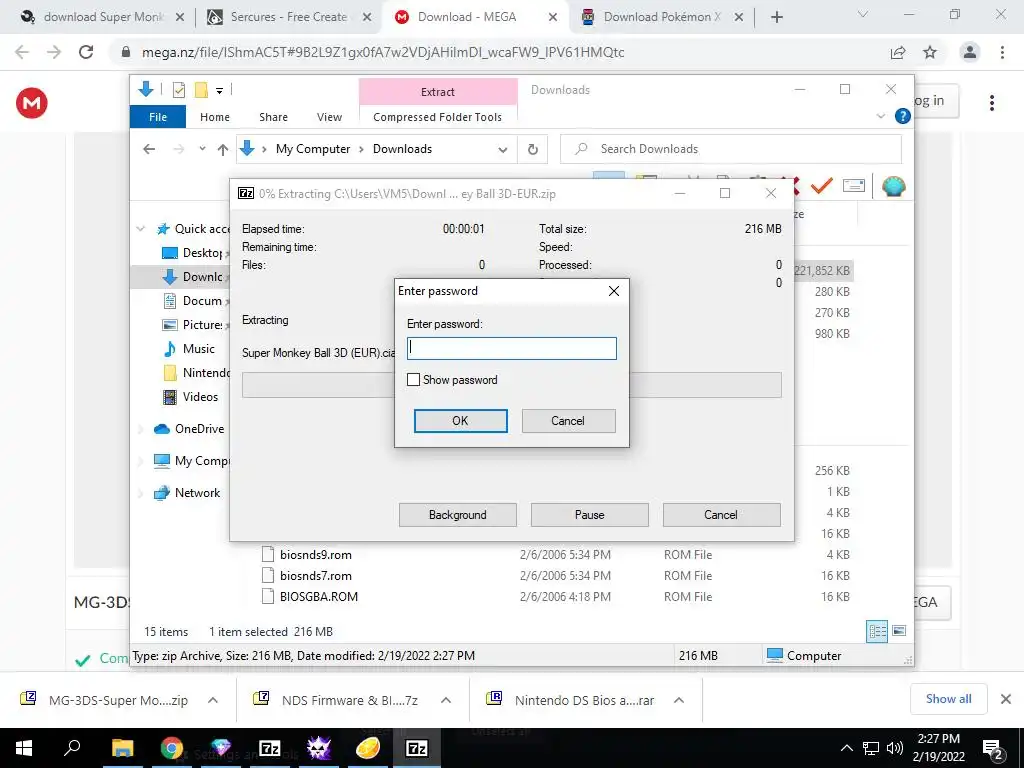Click Show all downloads

tap(948, 699)
